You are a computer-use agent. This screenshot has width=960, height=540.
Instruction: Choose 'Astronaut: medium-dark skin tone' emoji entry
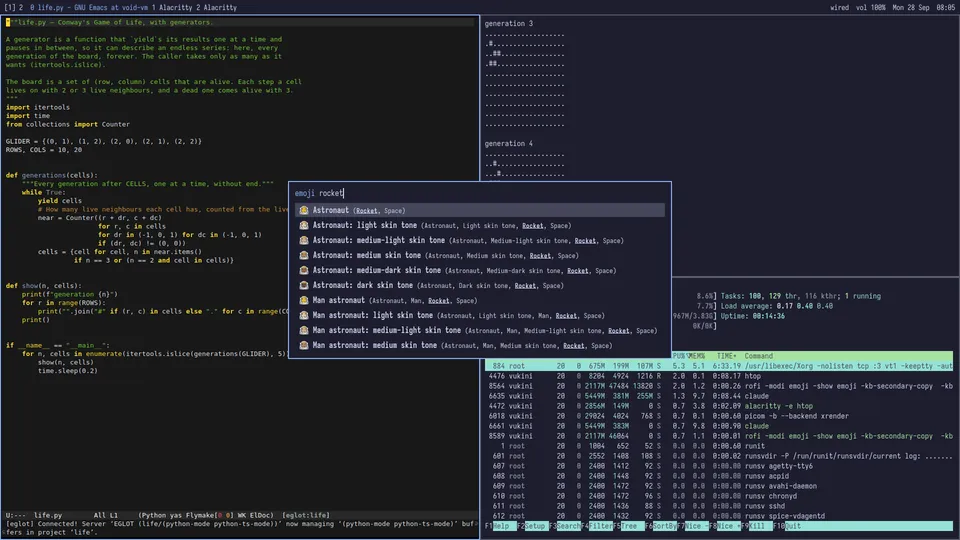(480, 270)
